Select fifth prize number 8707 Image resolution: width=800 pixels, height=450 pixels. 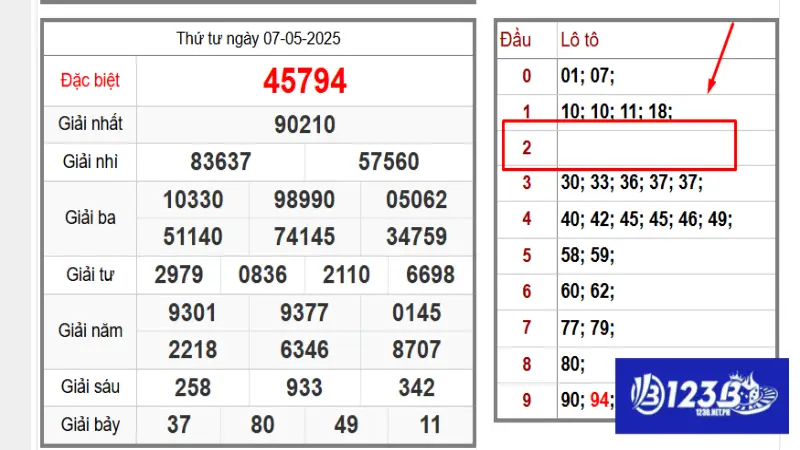[x=416, y=350]
